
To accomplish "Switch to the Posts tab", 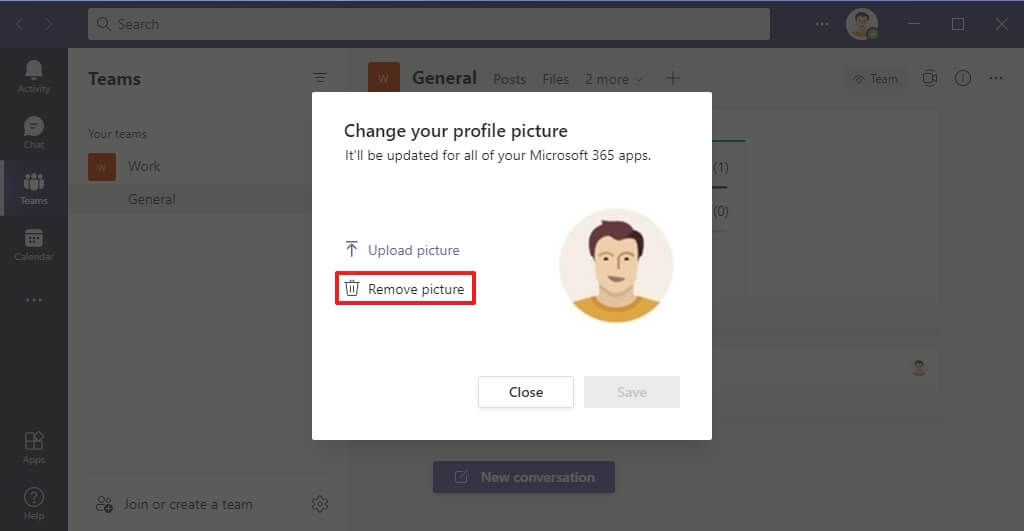I will [x=509, y=79].
